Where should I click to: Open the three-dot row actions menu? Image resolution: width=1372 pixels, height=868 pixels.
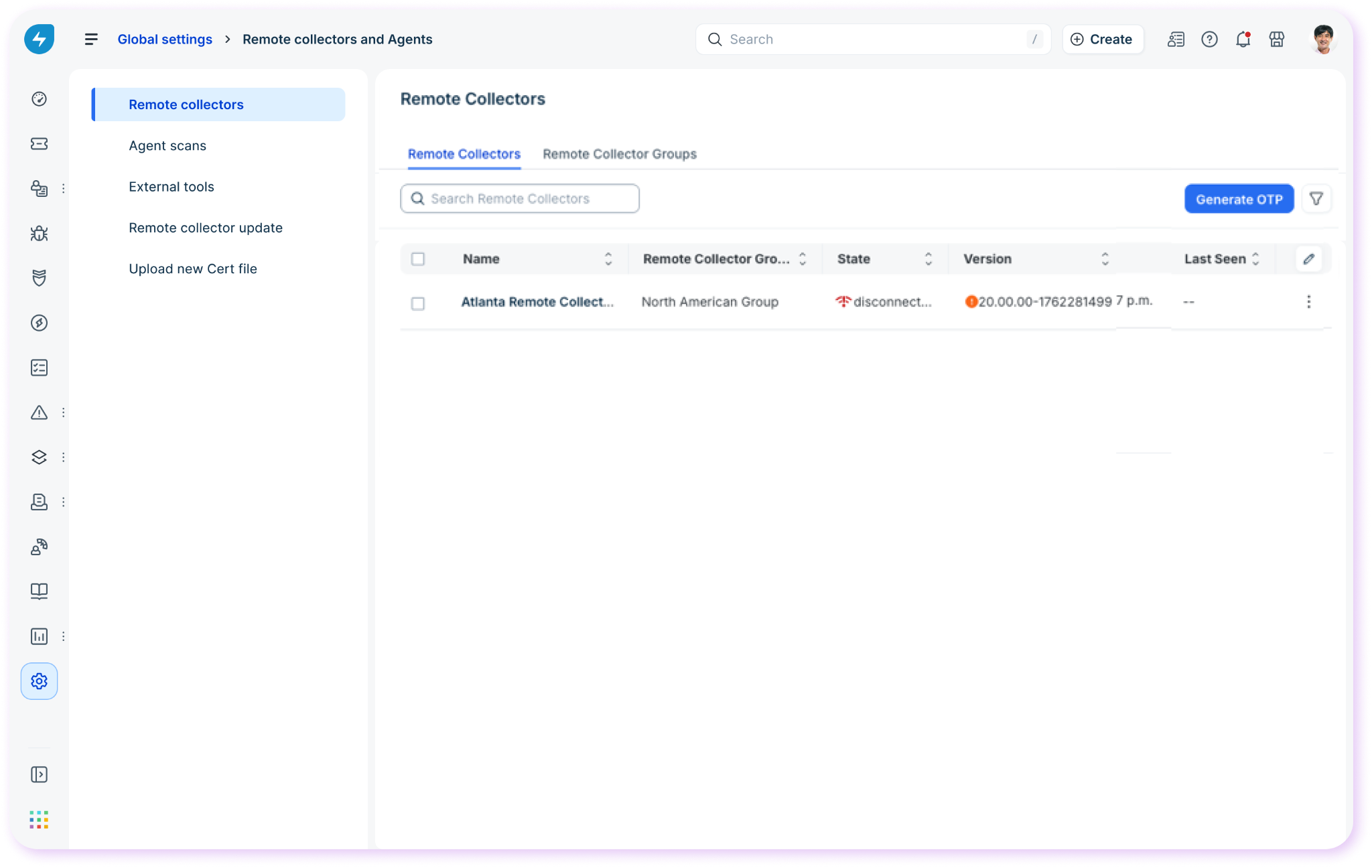coord(1308,302)
